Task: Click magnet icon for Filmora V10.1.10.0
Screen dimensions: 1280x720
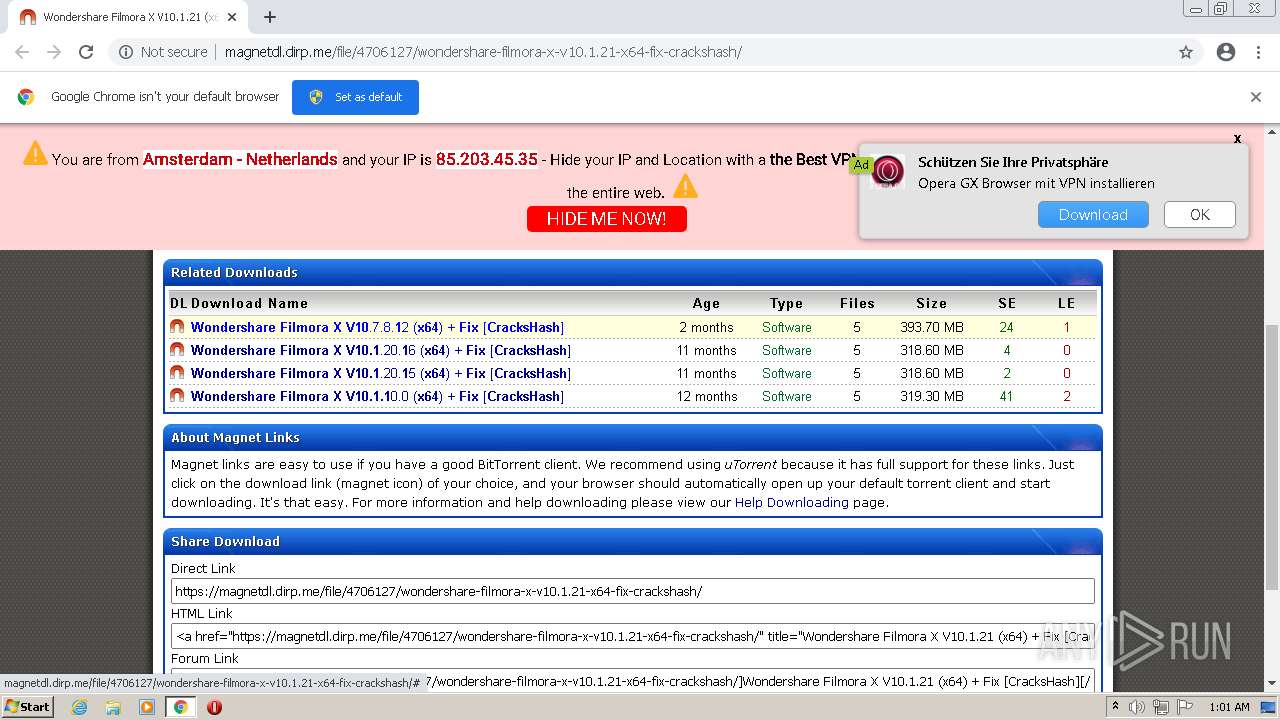Action: tap(177, 396)
